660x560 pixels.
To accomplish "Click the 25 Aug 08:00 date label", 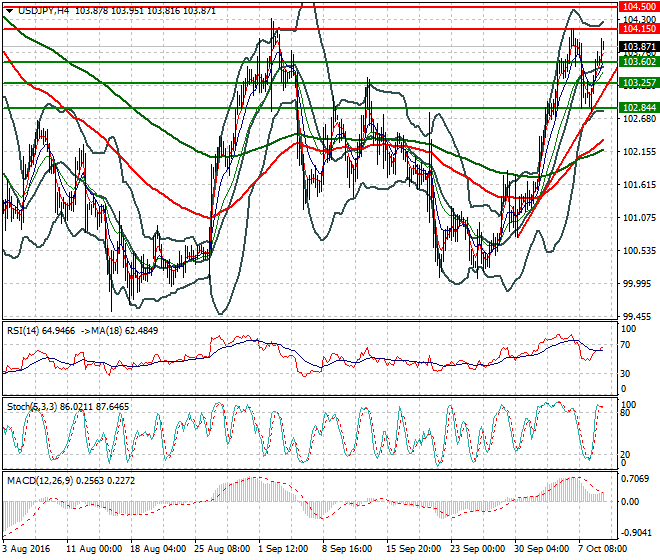I will point(222,549).
